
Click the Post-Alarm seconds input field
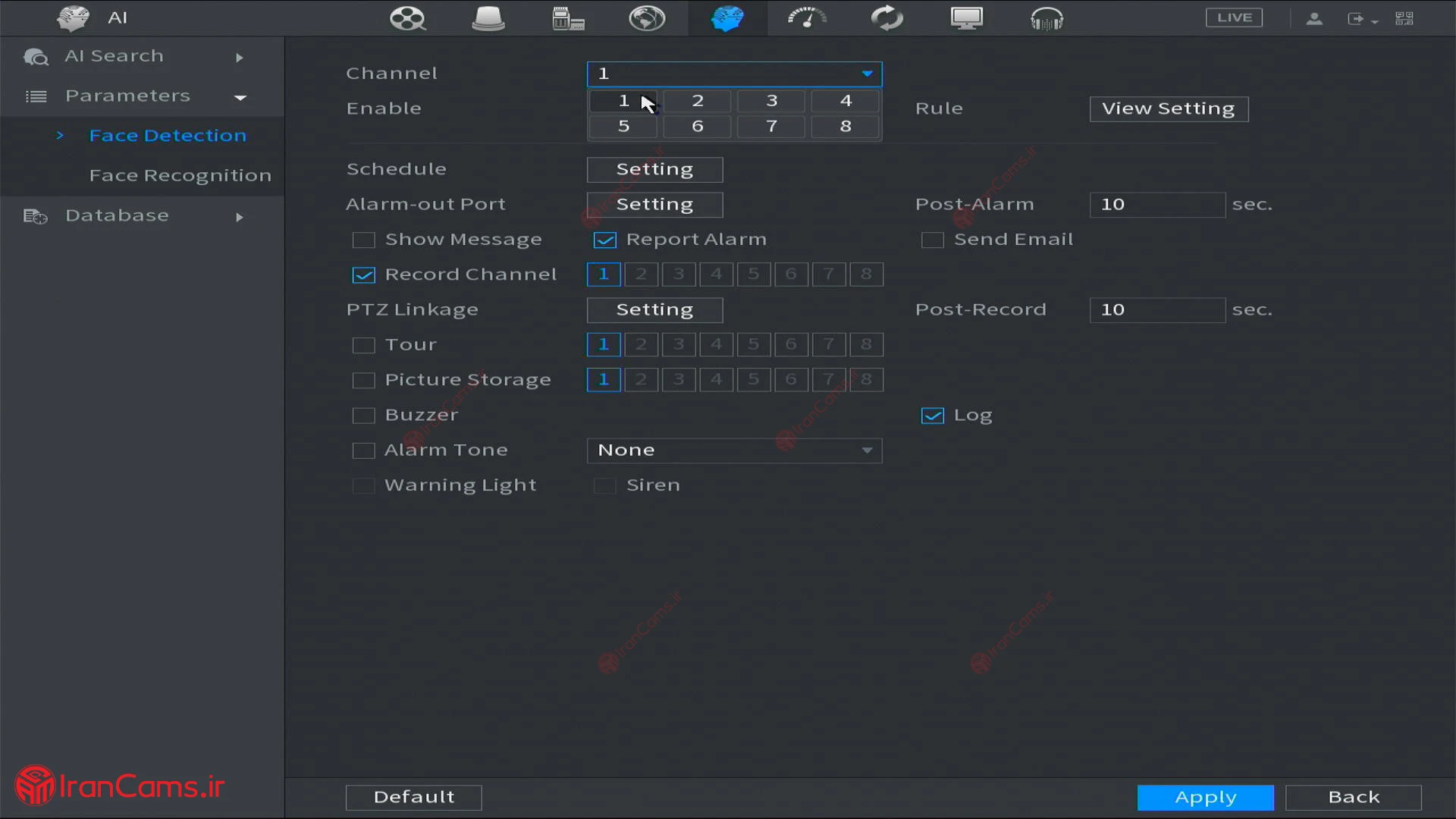pyautogui.click(x=1156, y=205)
